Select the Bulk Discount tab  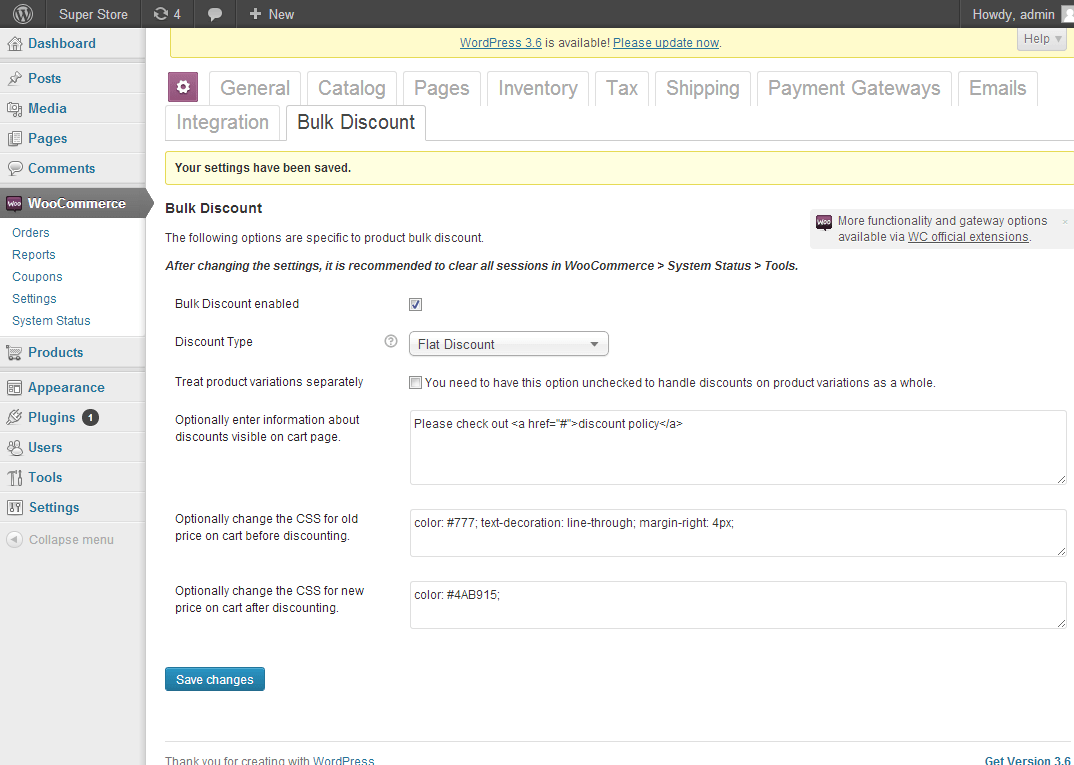pos(356,123)
